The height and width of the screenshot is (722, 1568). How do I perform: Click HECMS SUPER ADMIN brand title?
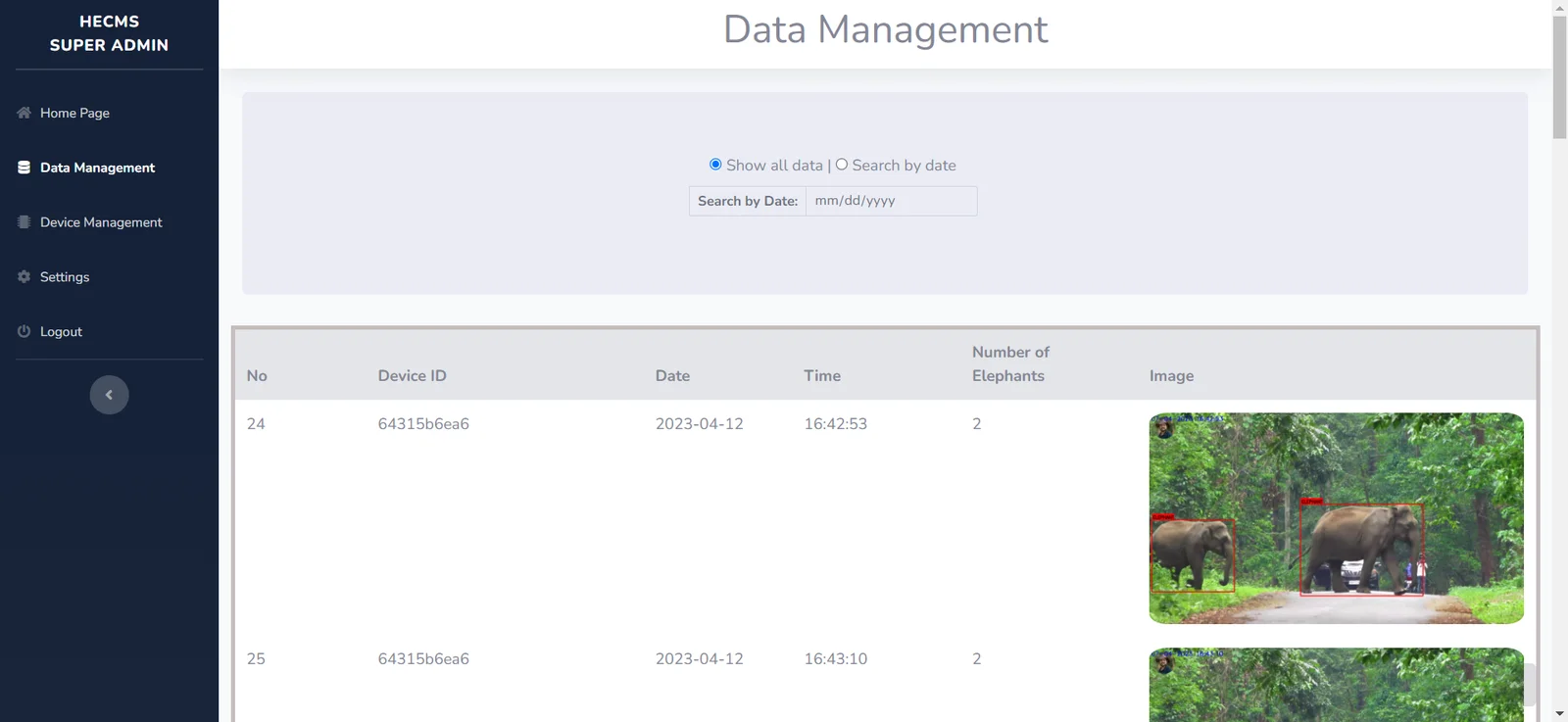coord(109,33)
